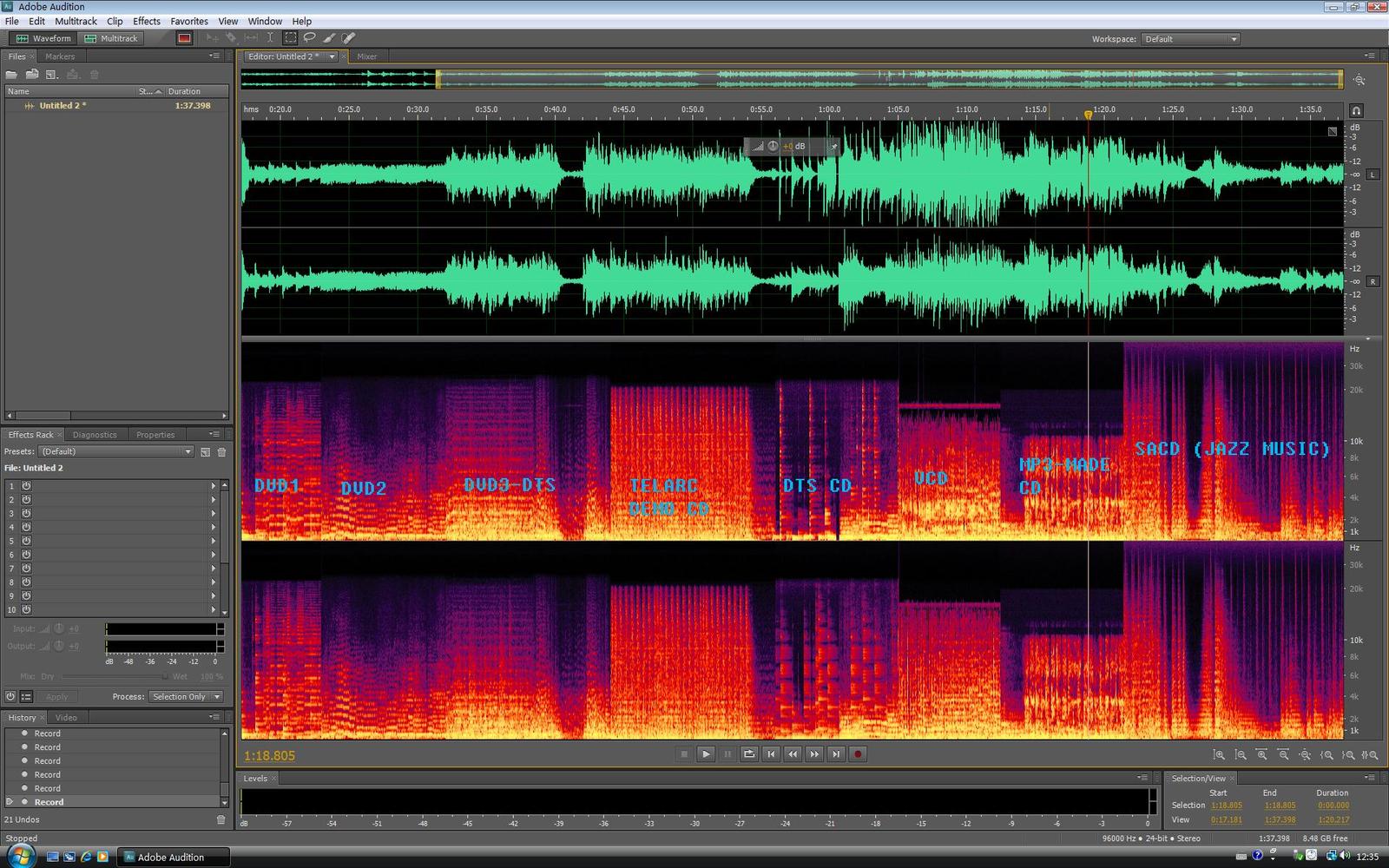Open Editor Untitled 2 file dropdown arrow
Screen dimensions: 1389x868
pos(332,57)
